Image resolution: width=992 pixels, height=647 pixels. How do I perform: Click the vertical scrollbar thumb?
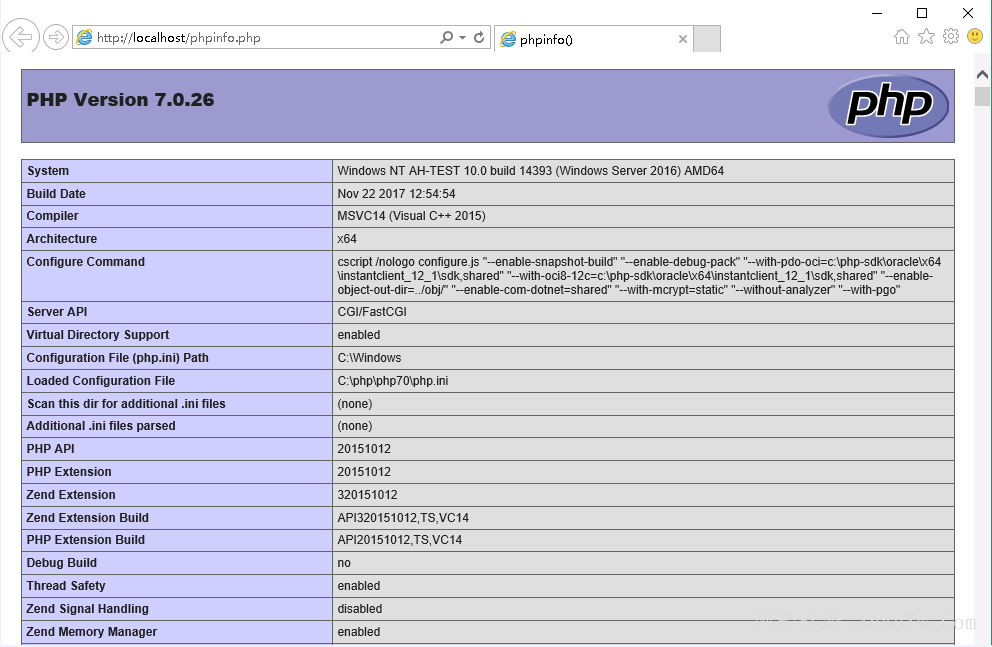click(982, 97)
